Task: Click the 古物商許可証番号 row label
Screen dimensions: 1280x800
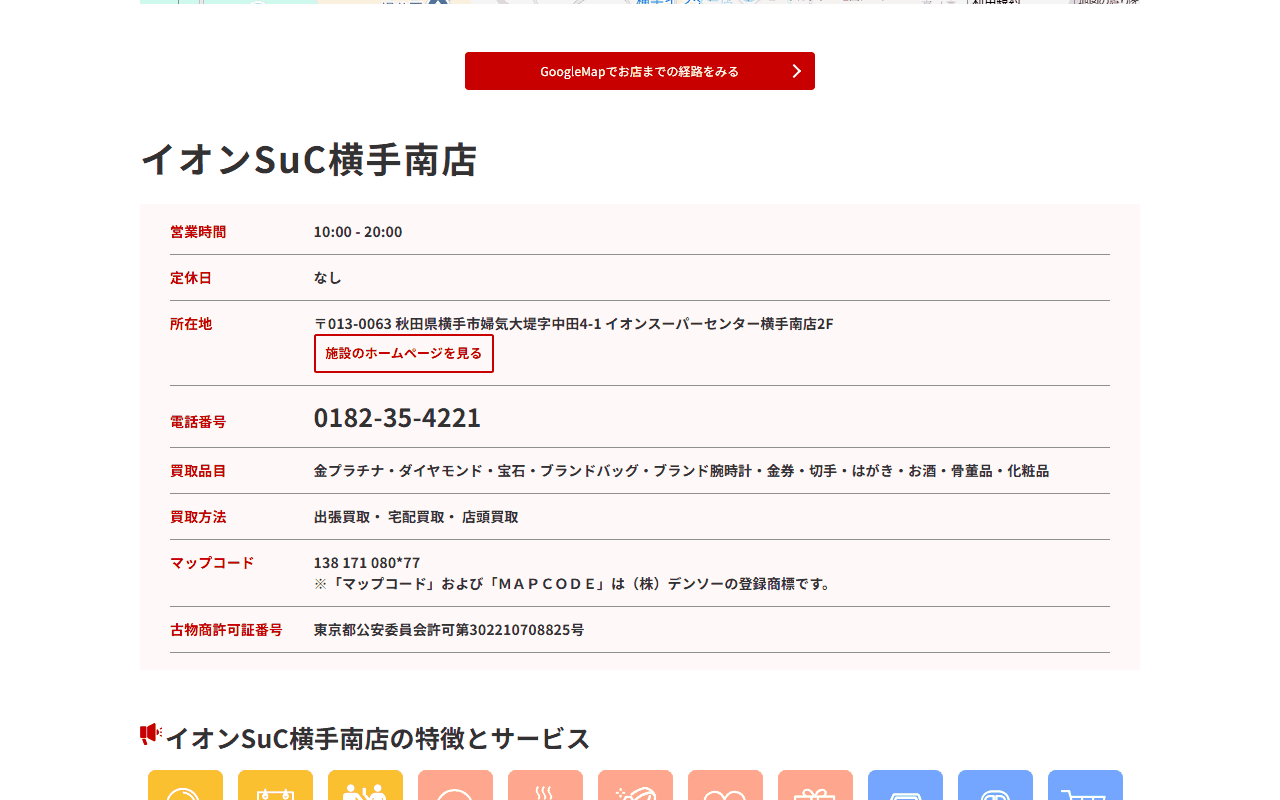Action: [226, 630]
